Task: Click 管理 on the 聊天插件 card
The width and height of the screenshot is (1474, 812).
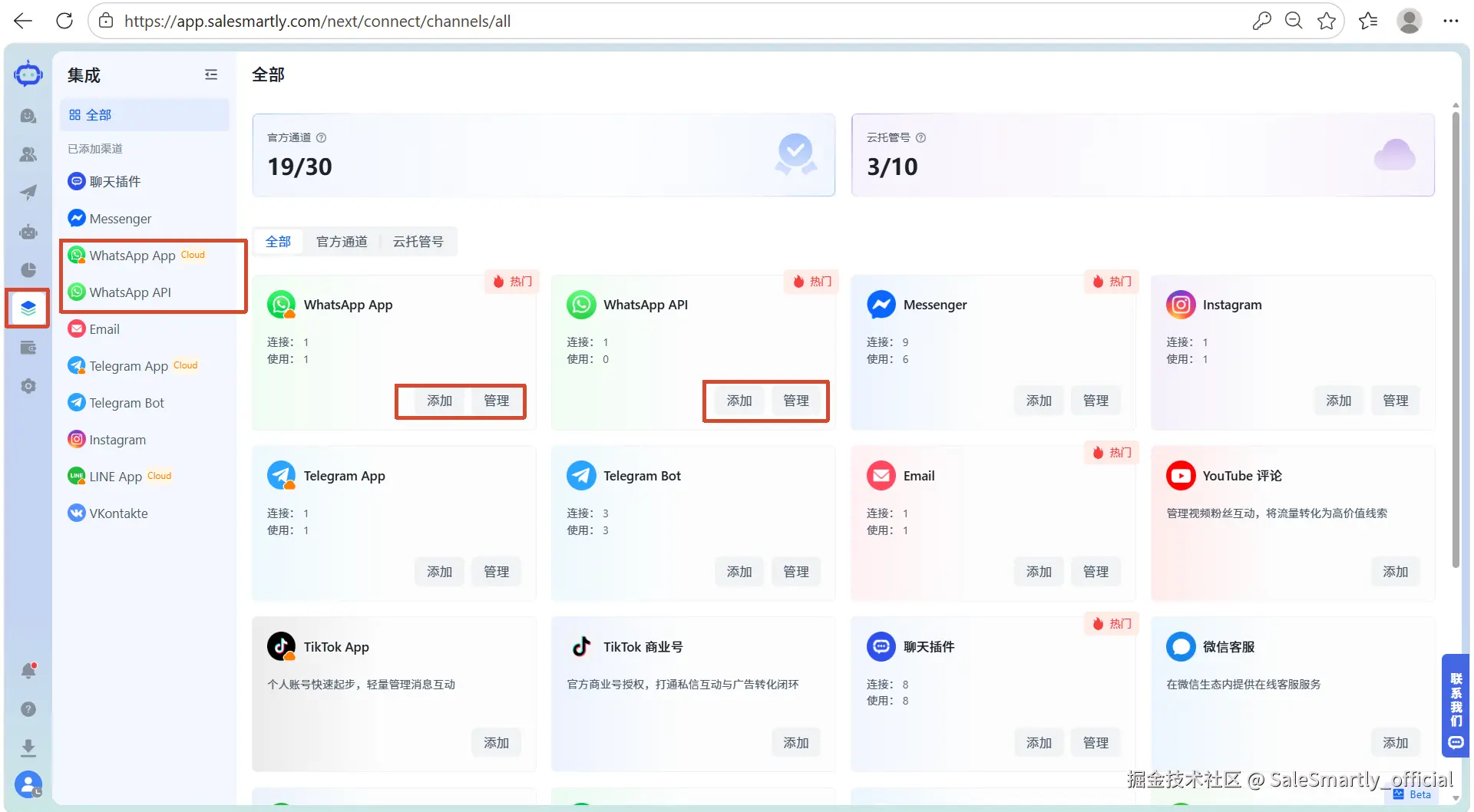Action: pyautogui.click(x=1096, y=743)
